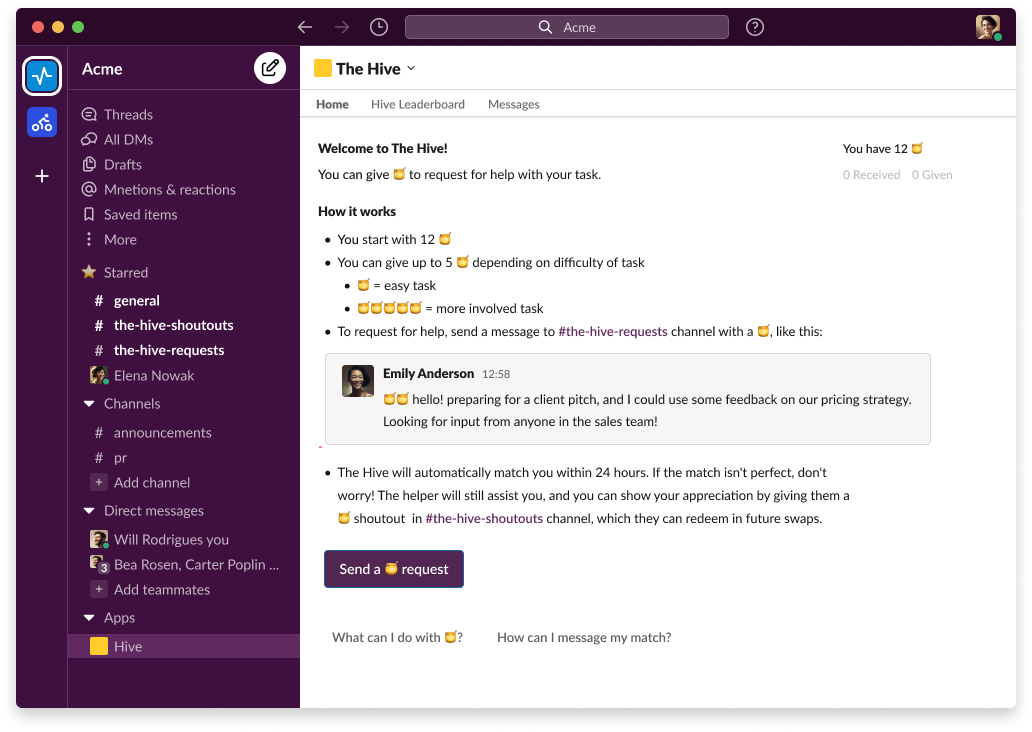This screenshot has width=1032, height=732.
Task: Collapse the Direct messages section
Action: point(89,511)
